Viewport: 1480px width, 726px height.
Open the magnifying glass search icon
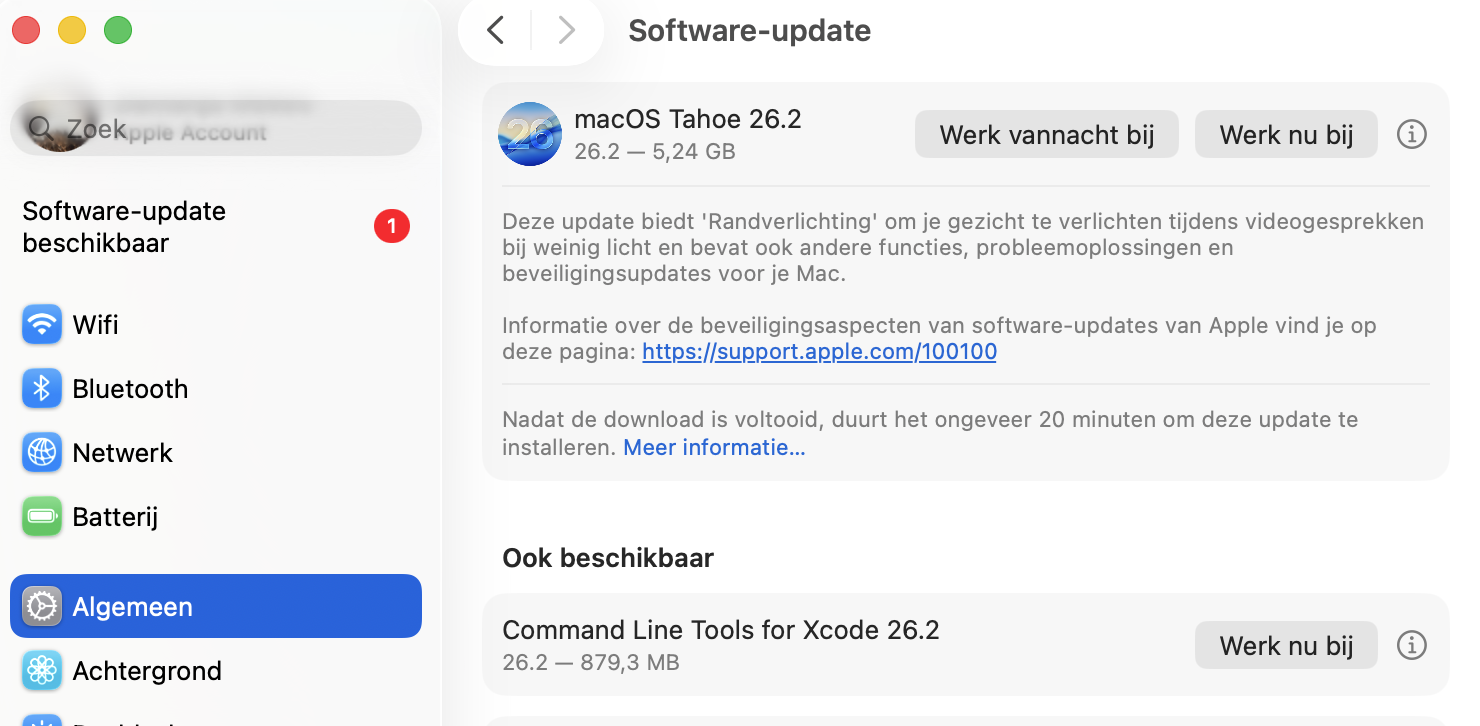[x=40, y=127]
